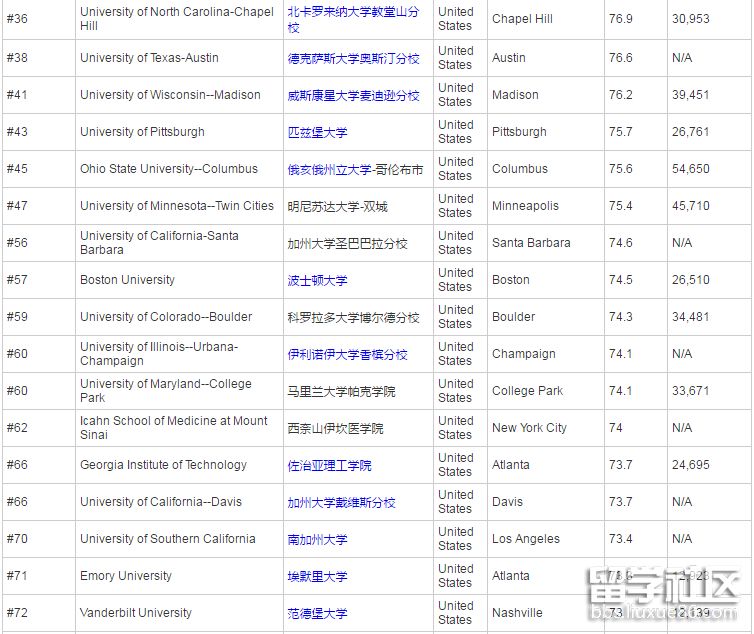Click the Santa Barbara city cell
754x634 pixels.
531,243
